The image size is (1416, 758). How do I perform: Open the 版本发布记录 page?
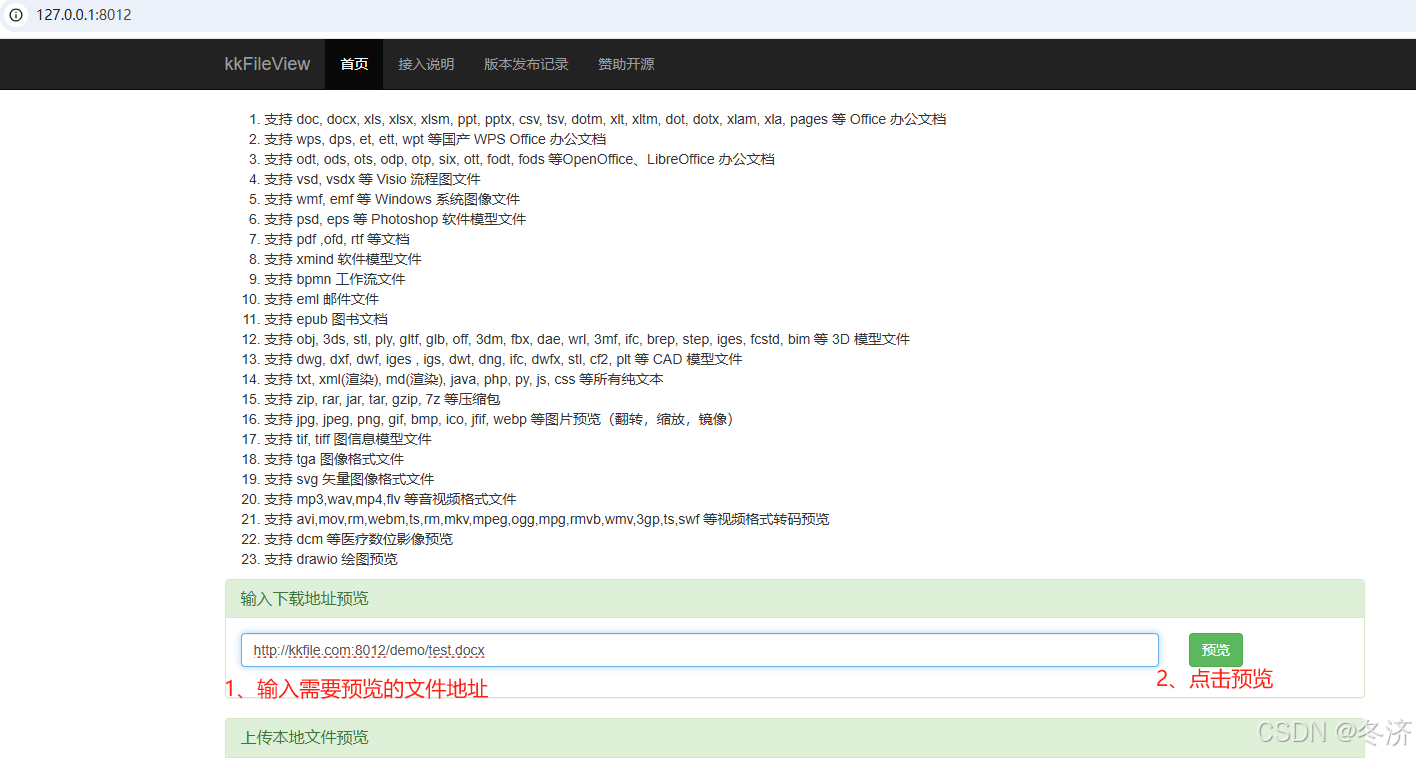525,64
